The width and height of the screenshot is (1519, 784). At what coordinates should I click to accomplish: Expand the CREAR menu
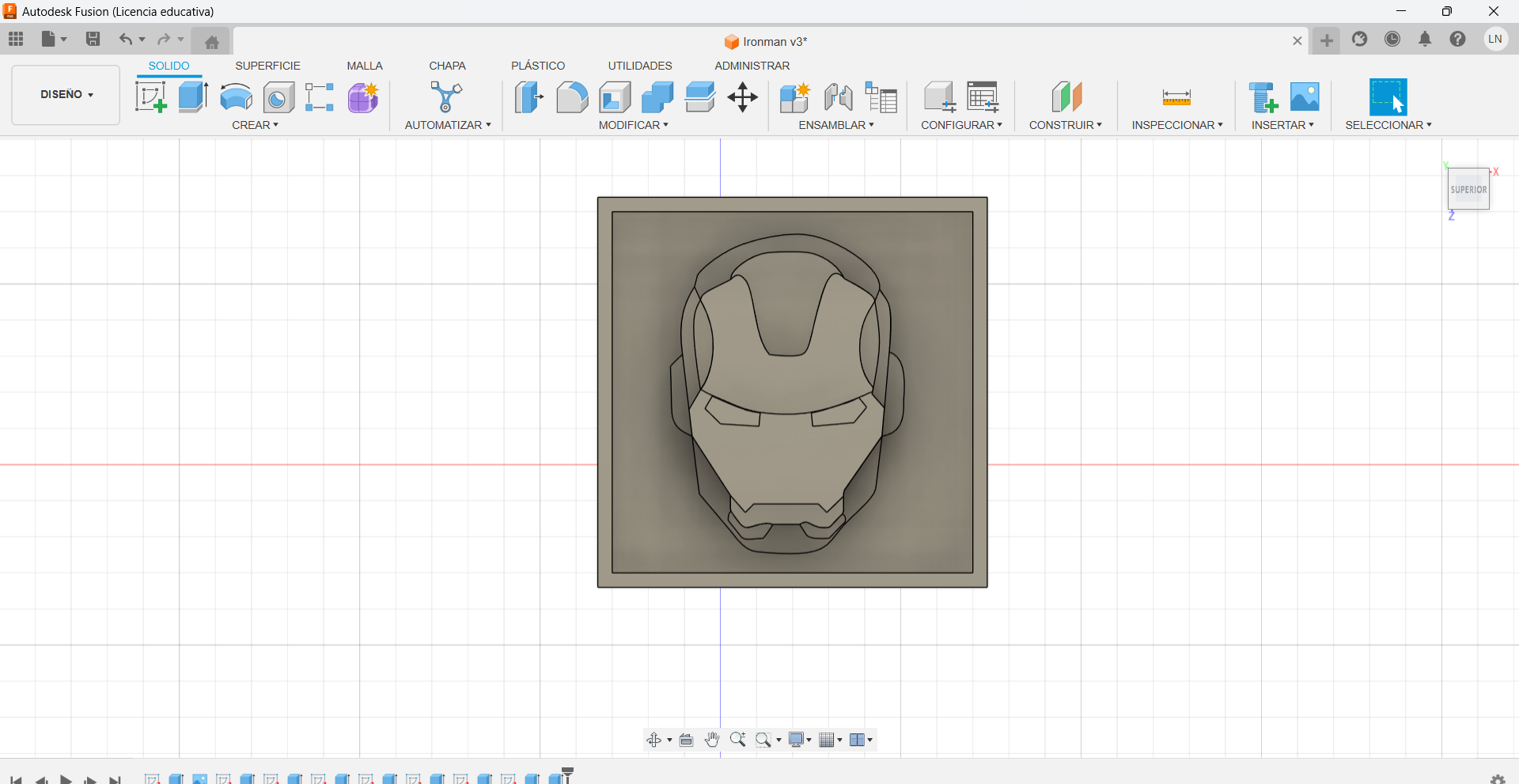point(255,125)
